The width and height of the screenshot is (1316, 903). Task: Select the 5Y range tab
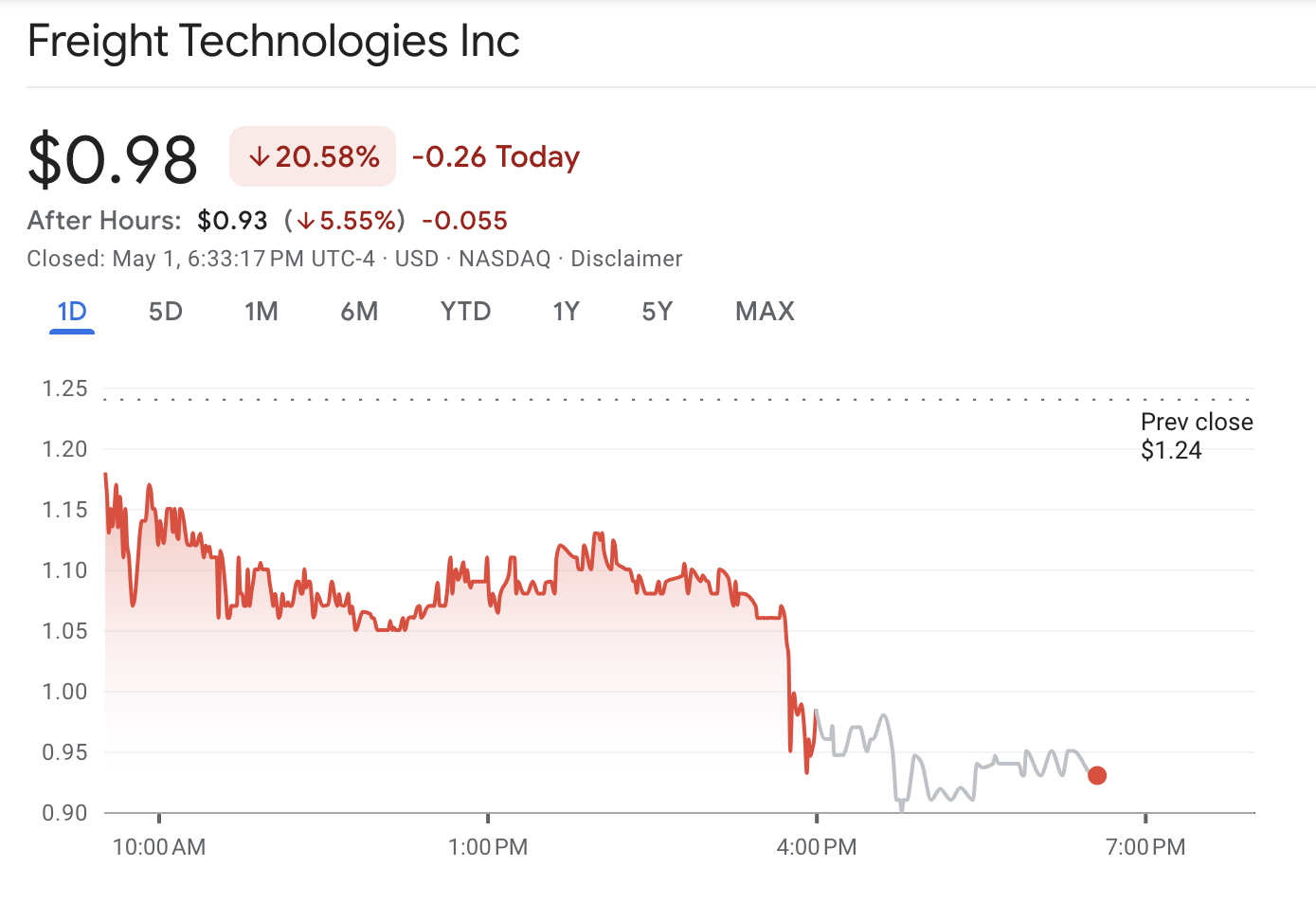coord(657,311)
